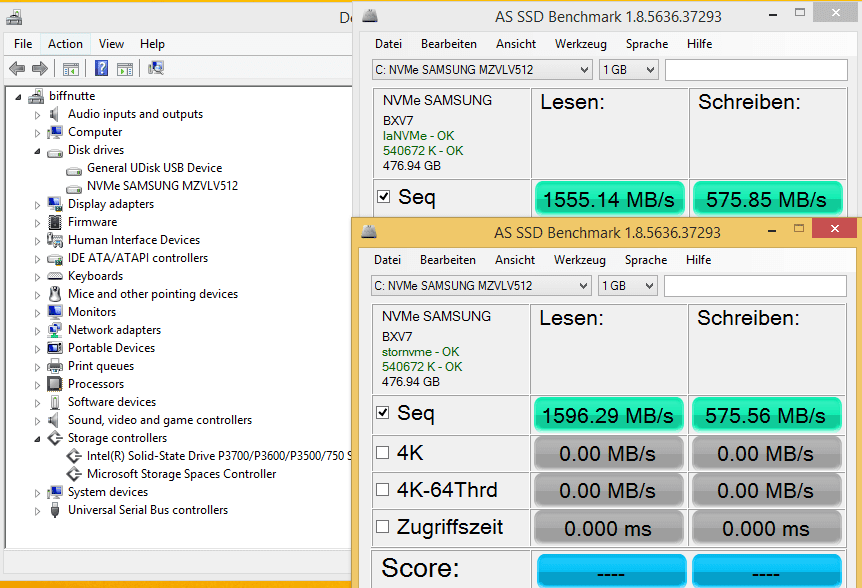Collapse the Disk drives node
862x588 pixels.
tap(37, 151)
